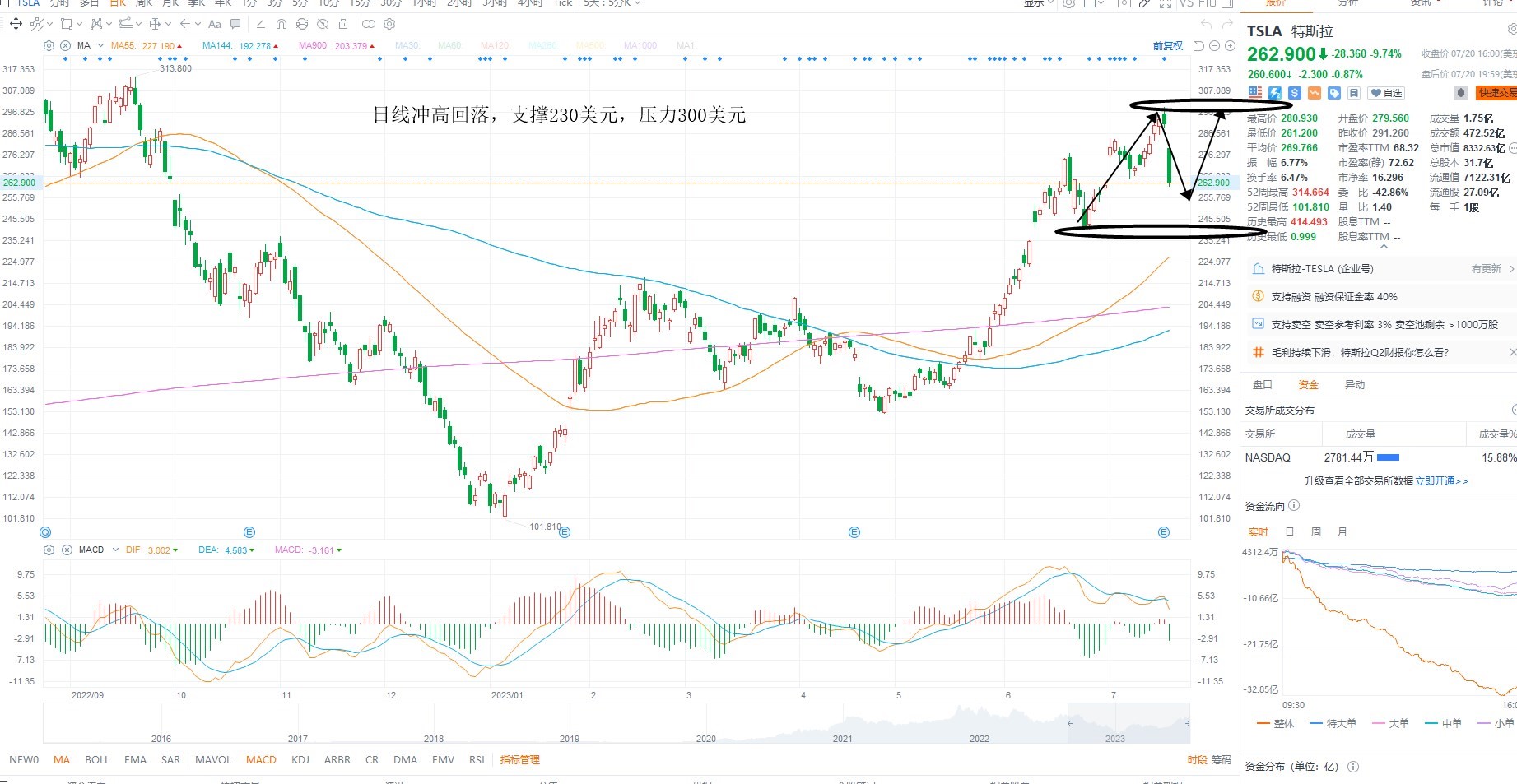Viewport: 1517px width, 784px height.
Task: Select the rectangle shape drawing tool
Action: [x=66, y=24]
